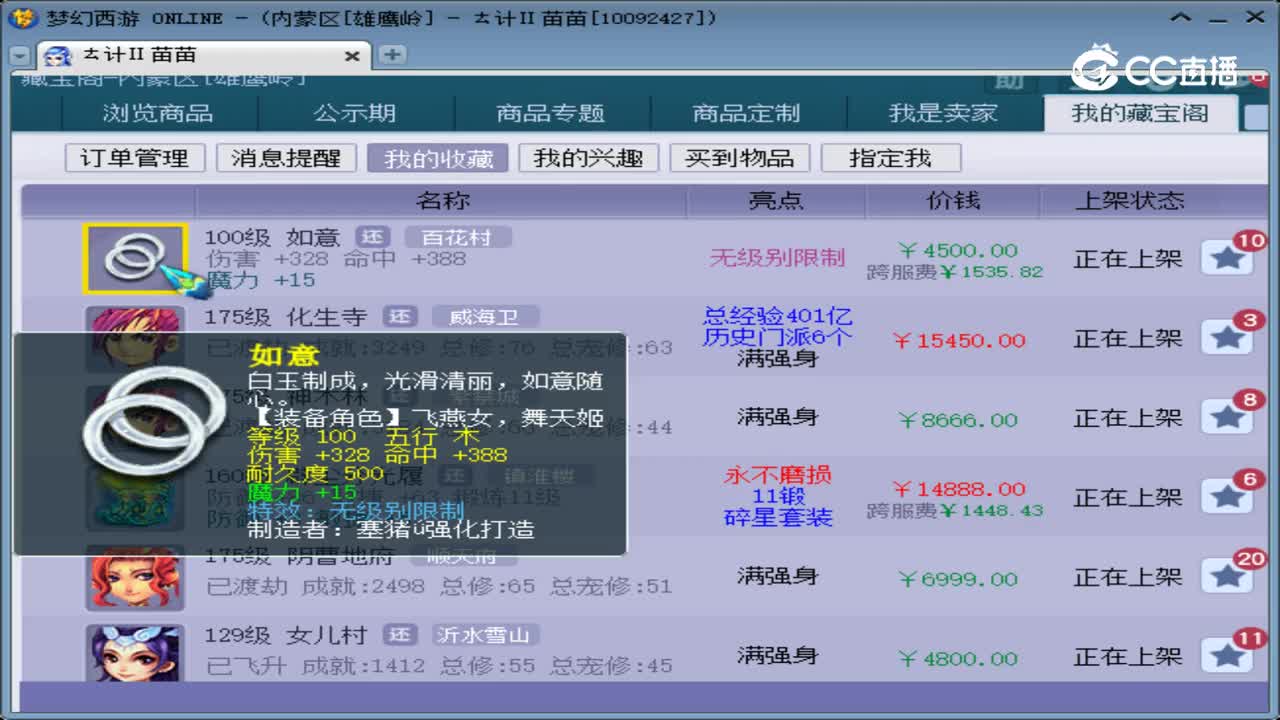Click the 碎星套装 highlight text
1280x720 pixels.
click(x=777, y=517)
